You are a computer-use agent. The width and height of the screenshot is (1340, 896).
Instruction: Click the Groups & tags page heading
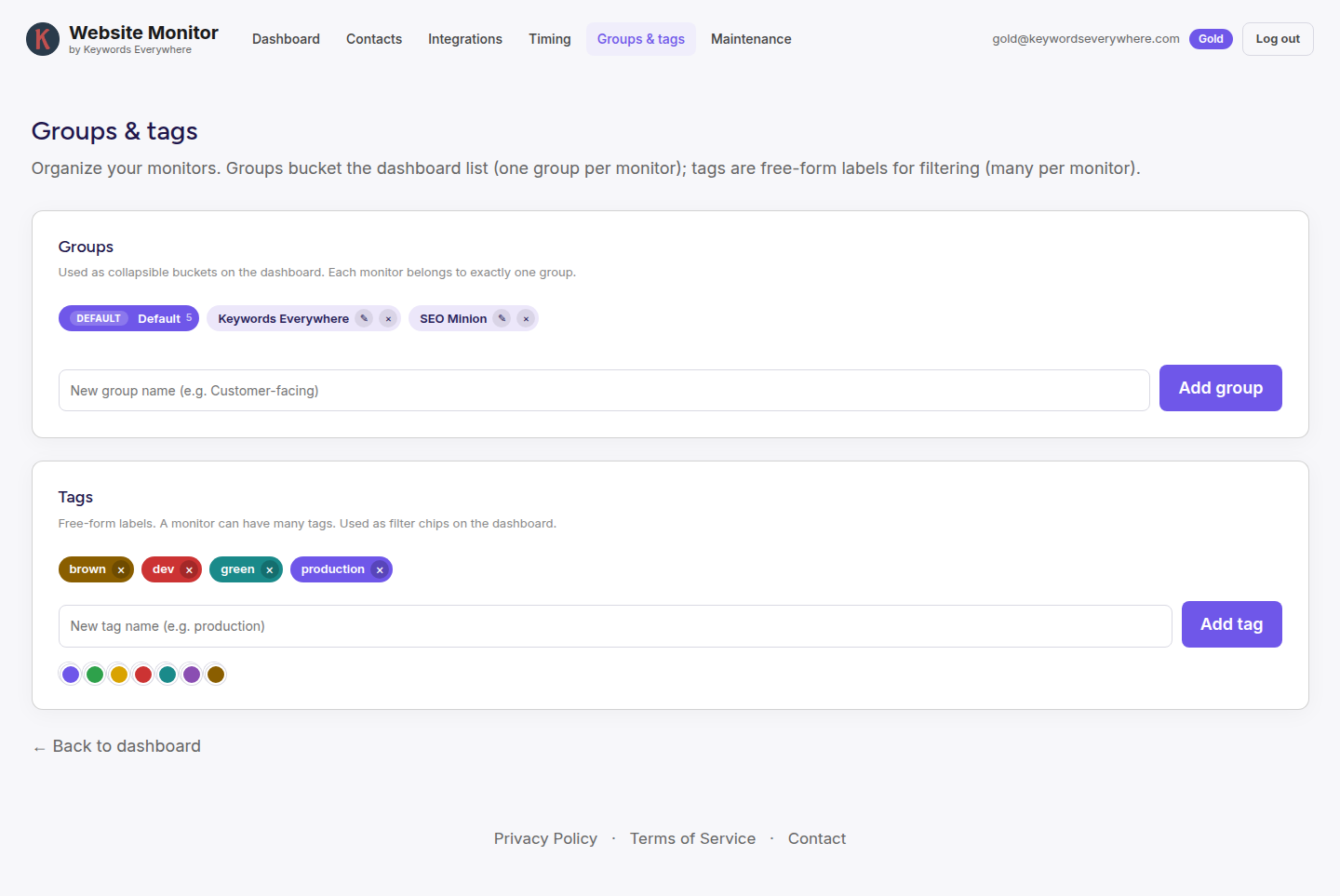point(114,131)
